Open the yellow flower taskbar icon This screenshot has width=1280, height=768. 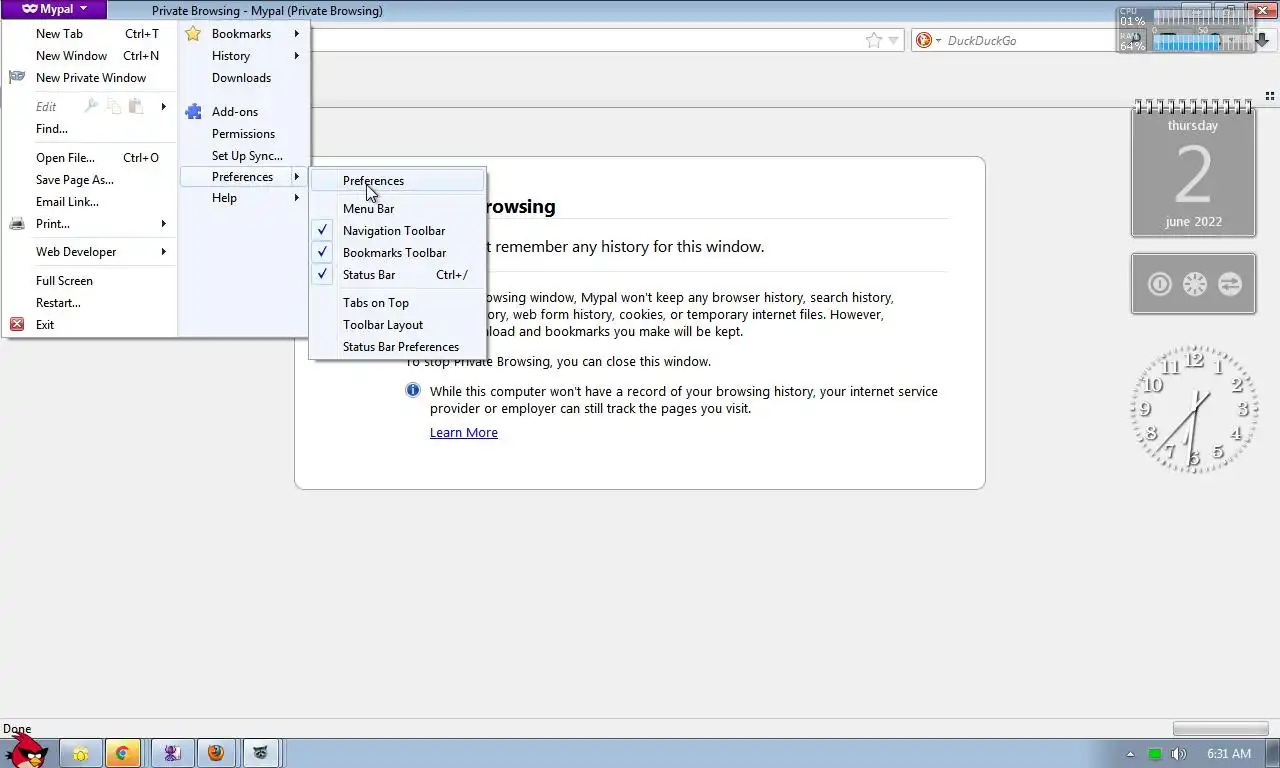pos(80,753)
